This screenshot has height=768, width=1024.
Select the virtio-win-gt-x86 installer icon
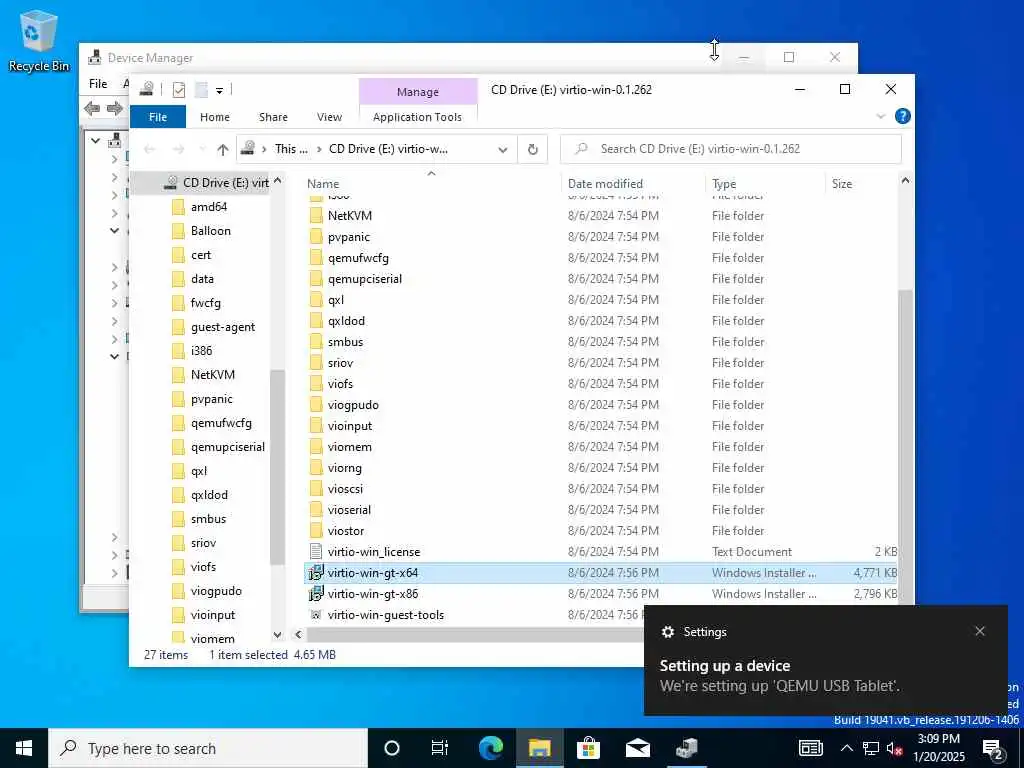point(316,594)
